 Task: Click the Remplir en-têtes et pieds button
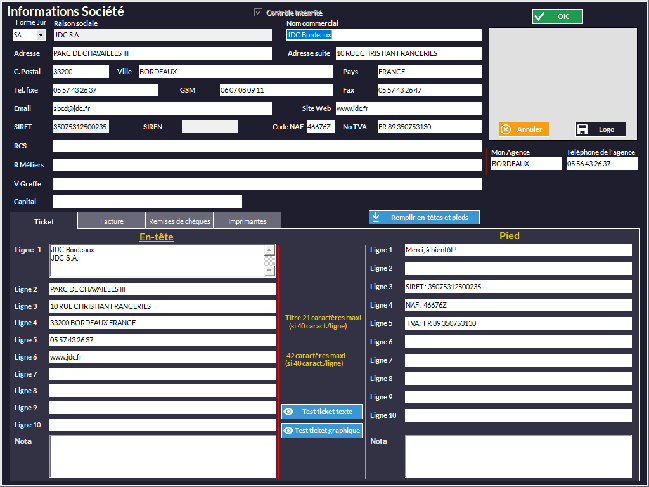click(x=424, y=217)
